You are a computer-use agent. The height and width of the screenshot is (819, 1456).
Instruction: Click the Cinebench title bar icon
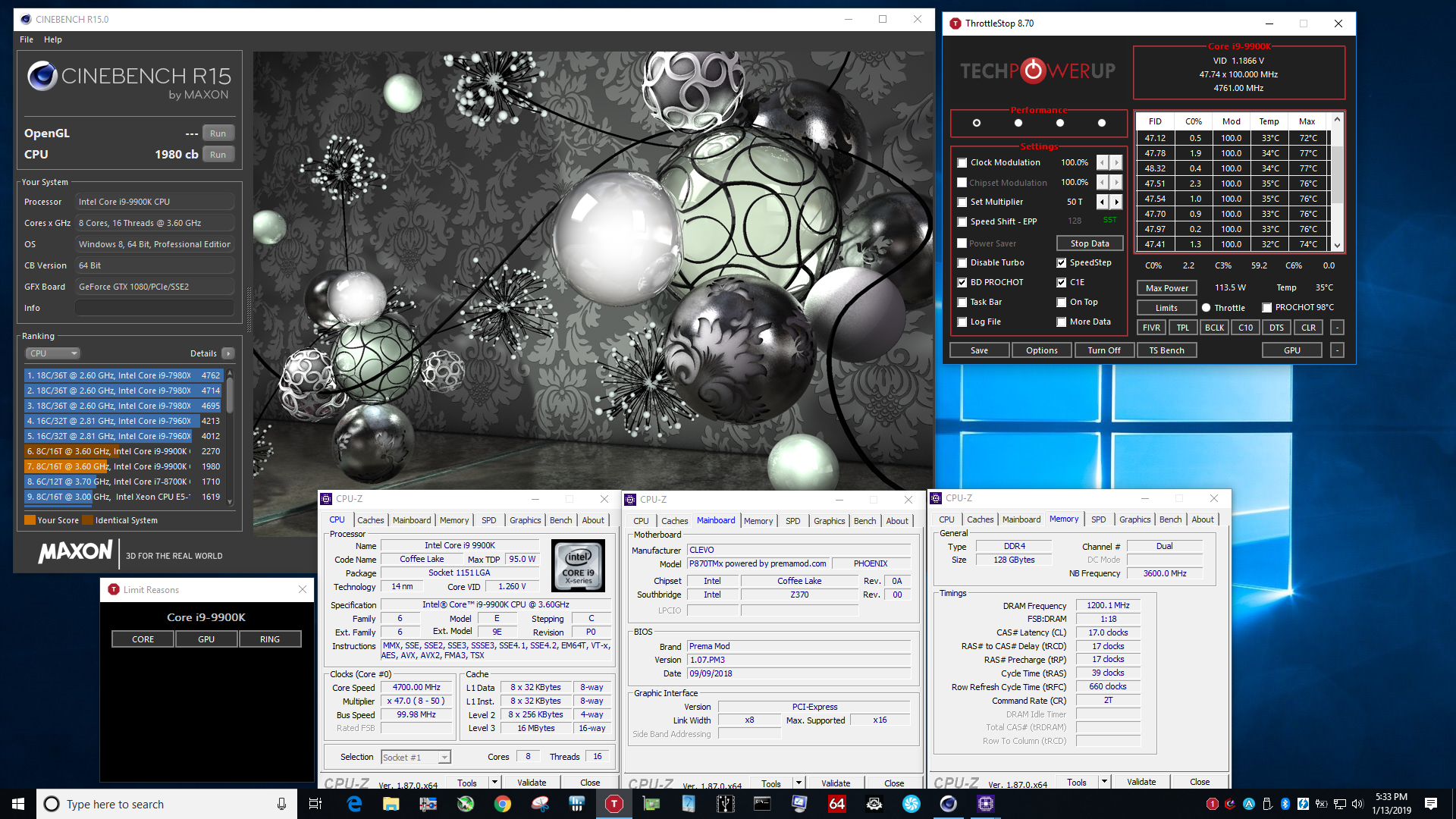[x=26, y=20]
